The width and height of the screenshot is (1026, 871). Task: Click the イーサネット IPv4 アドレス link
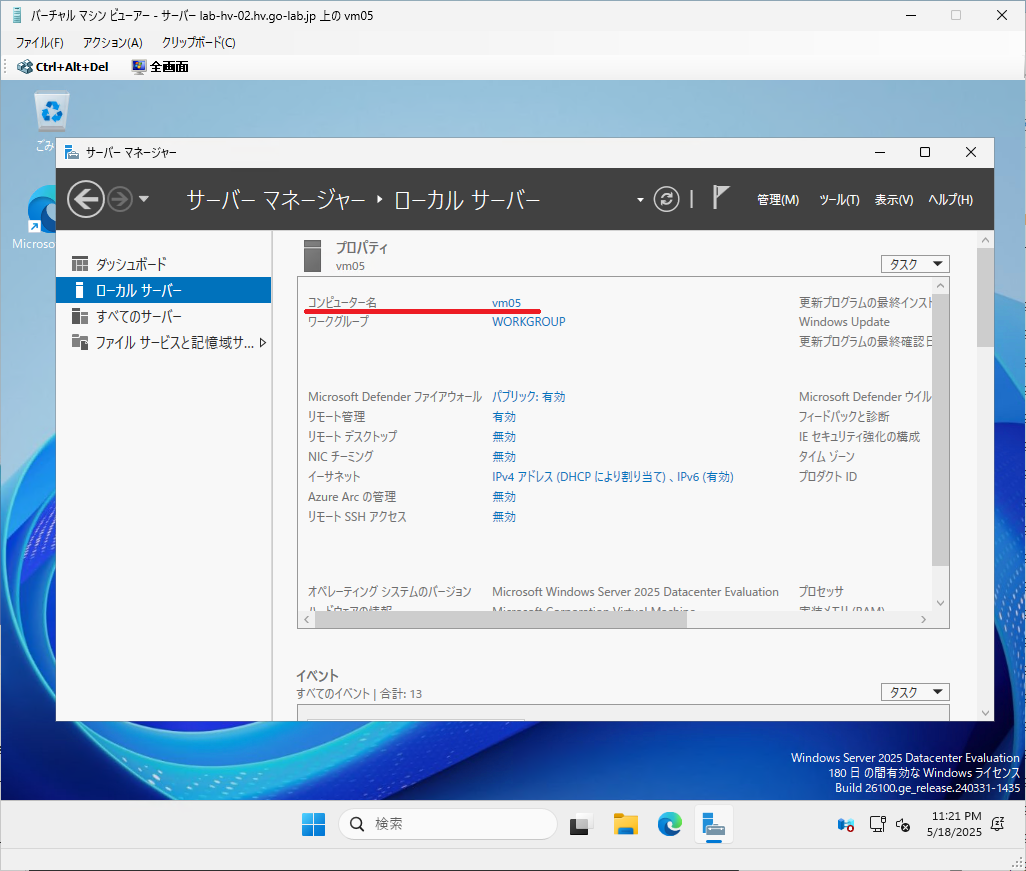[612, 477]
